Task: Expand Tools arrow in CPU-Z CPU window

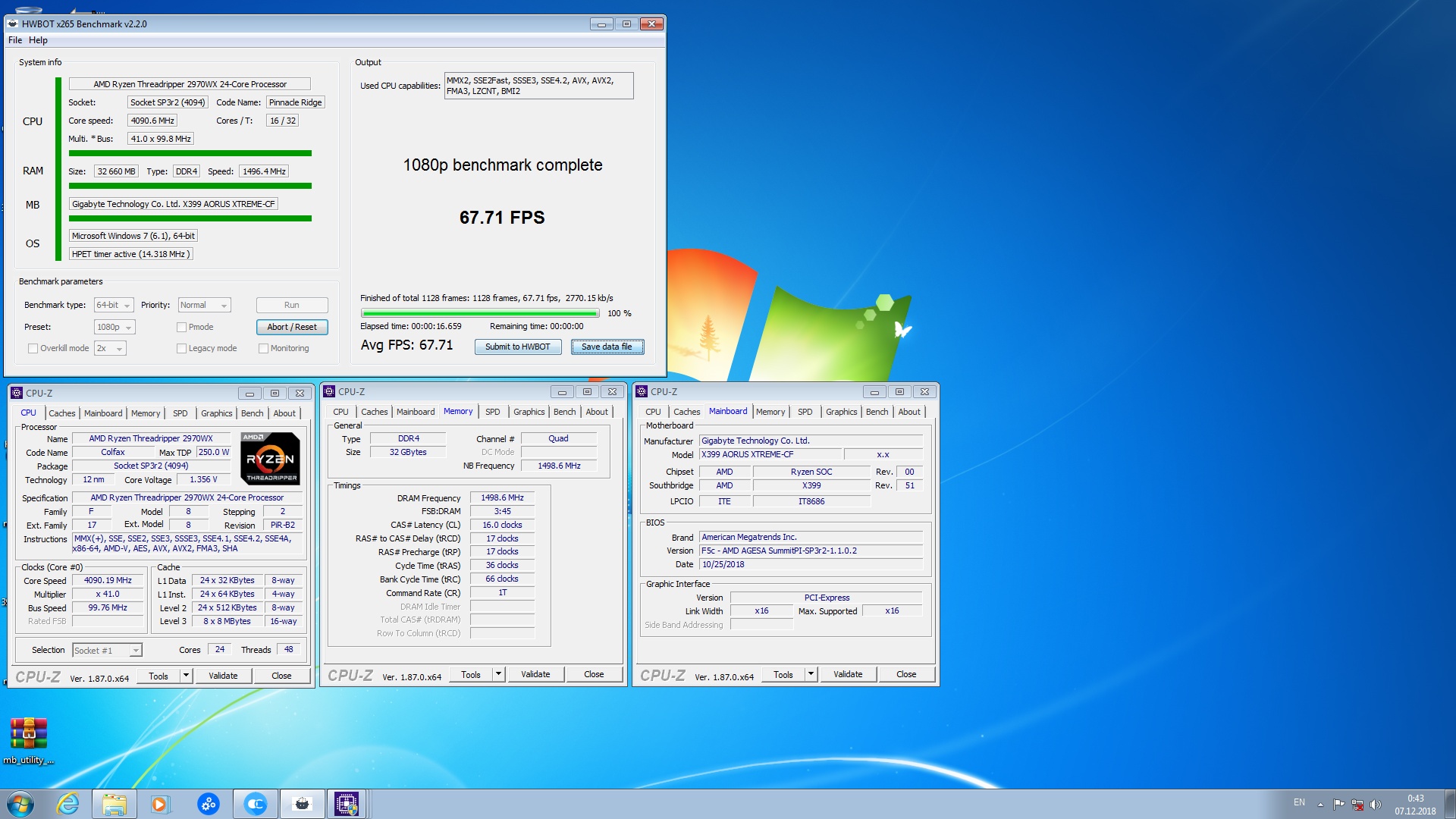Action: [185, 676]
